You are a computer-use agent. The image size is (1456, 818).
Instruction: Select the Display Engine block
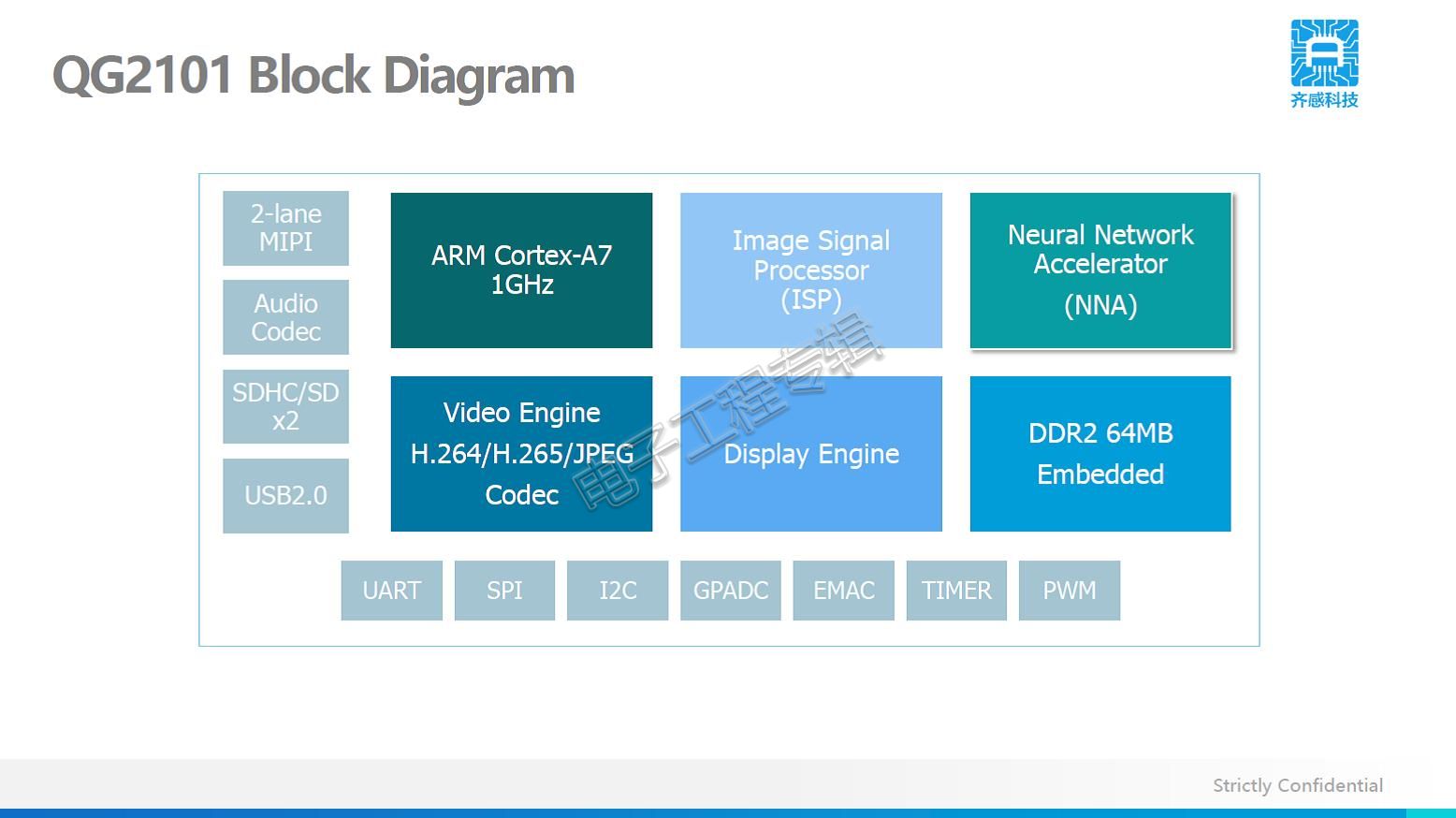811,454
